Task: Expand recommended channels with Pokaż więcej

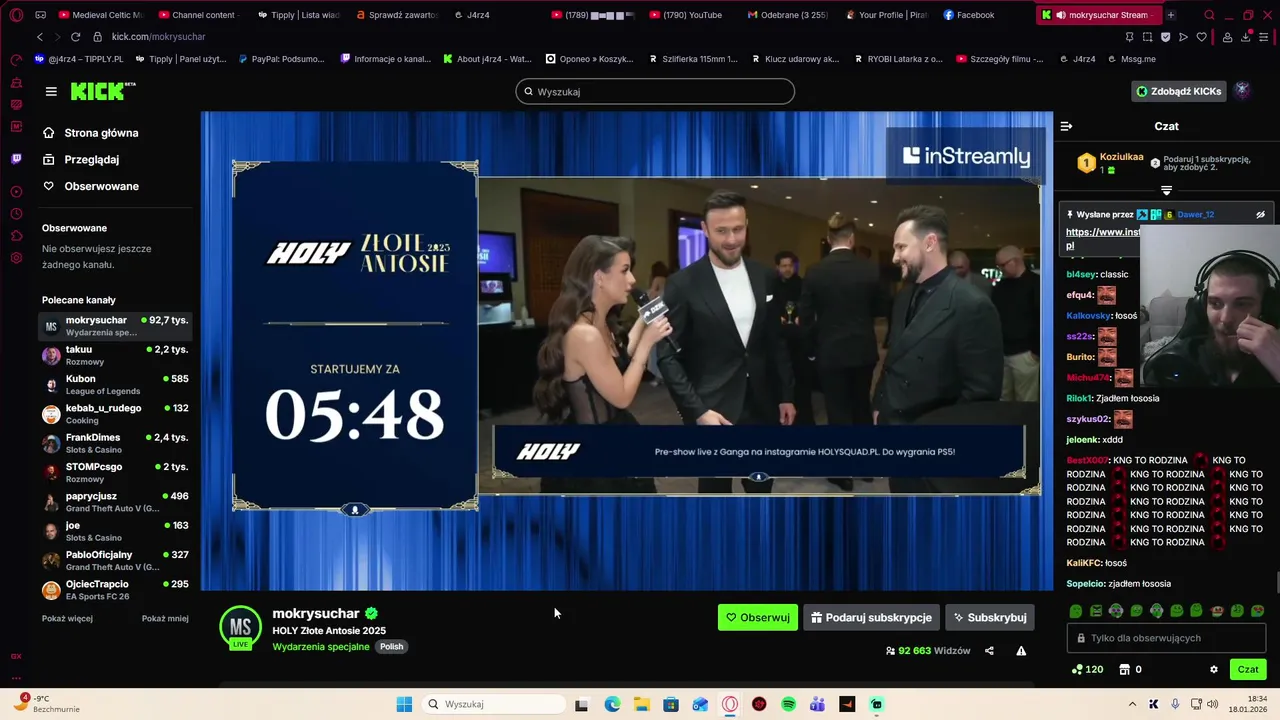Action: tap(67, 618)
